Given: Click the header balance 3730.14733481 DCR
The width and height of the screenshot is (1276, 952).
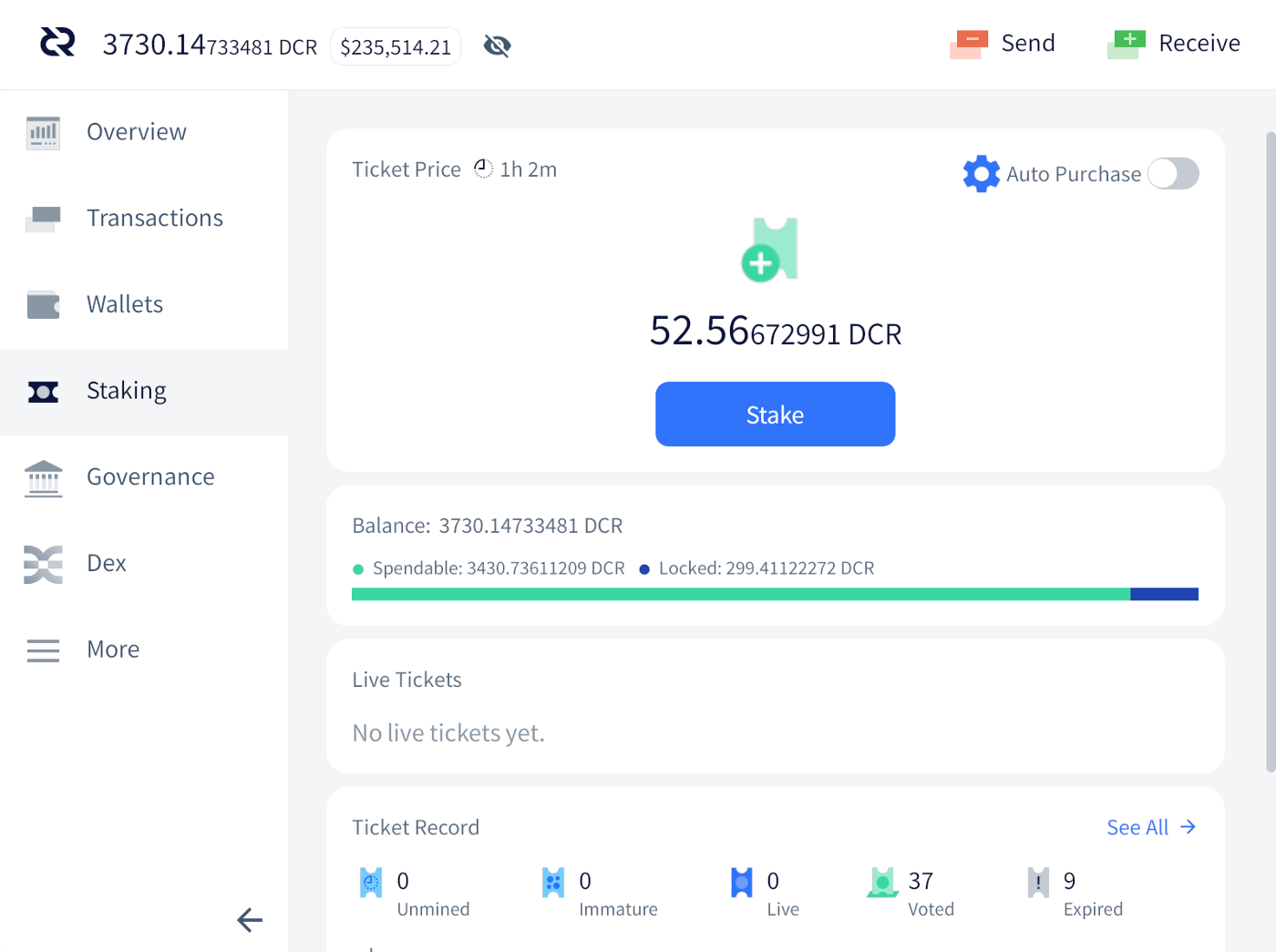Looking at the screenshot, I should 210,45.
